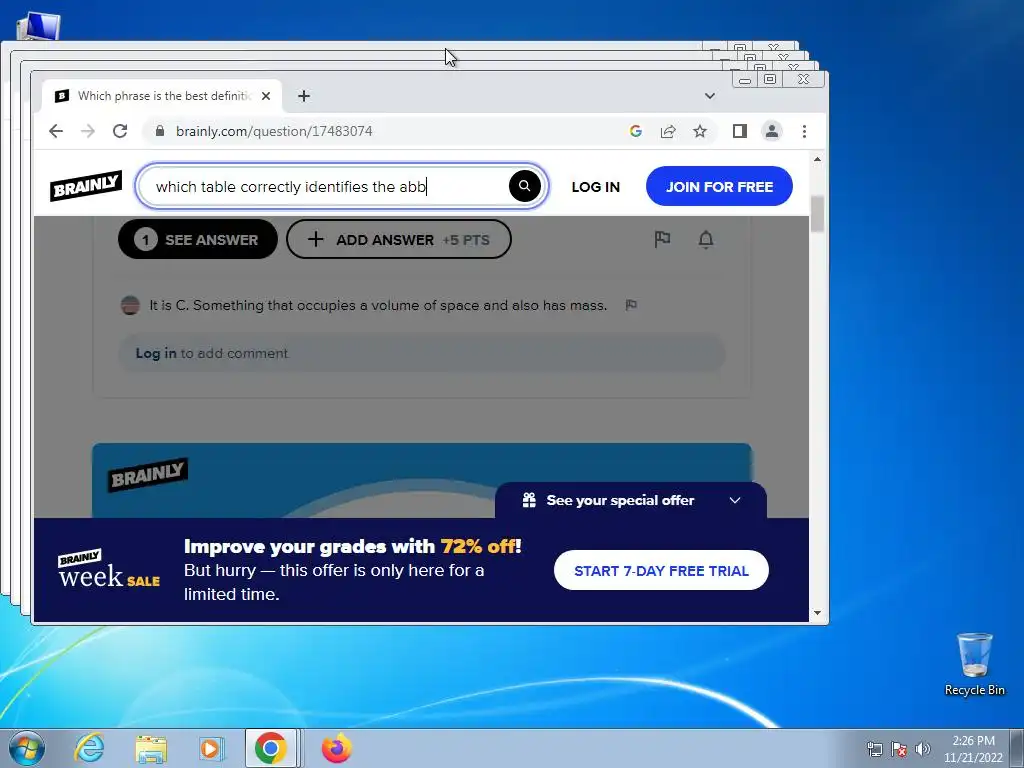Click the padlock site info icon

(160, 131)
